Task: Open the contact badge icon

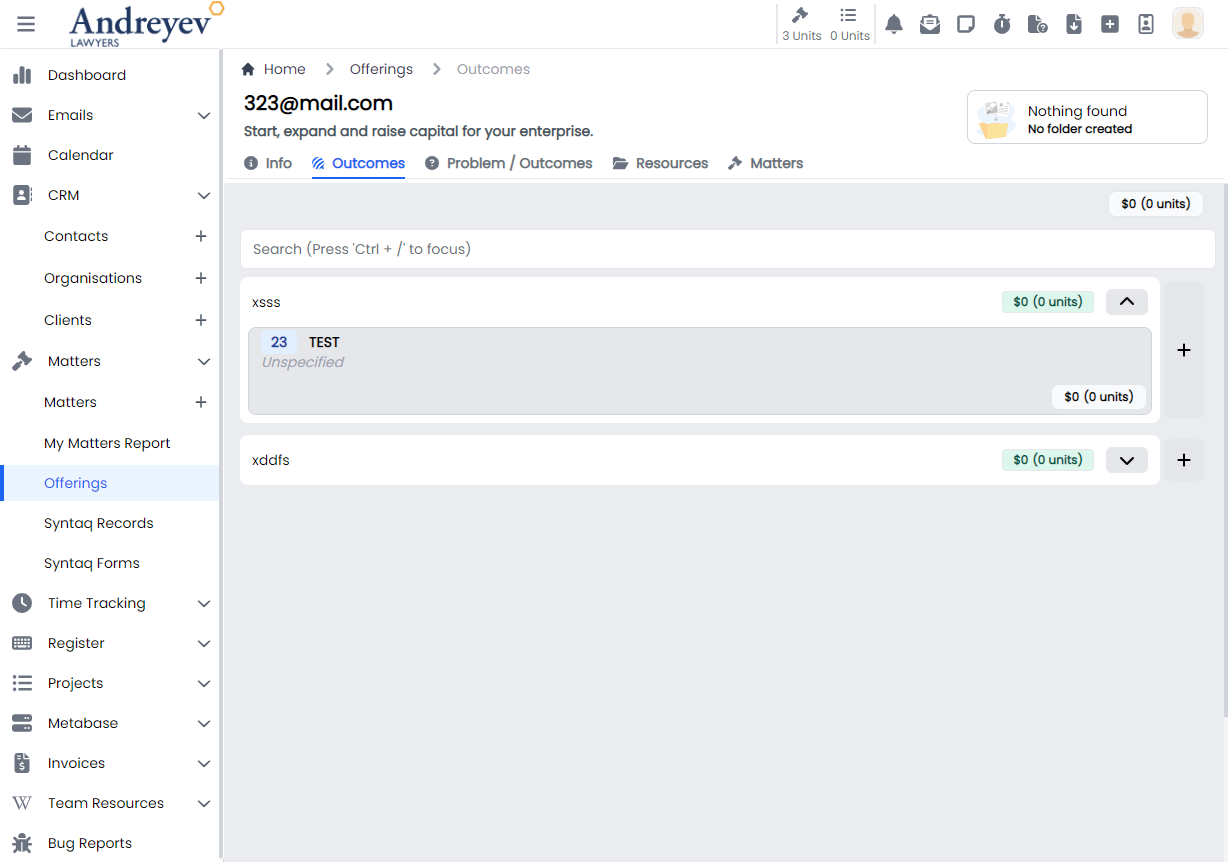Action: tap(1146, 24)
